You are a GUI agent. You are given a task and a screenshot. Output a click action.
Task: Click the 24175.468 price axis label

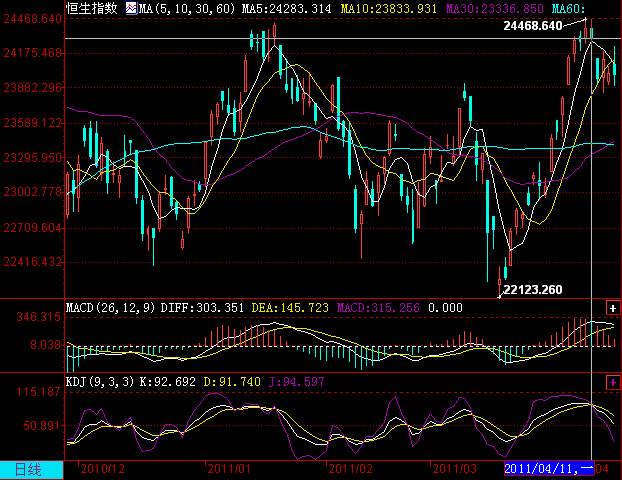(x=33, y=53)
